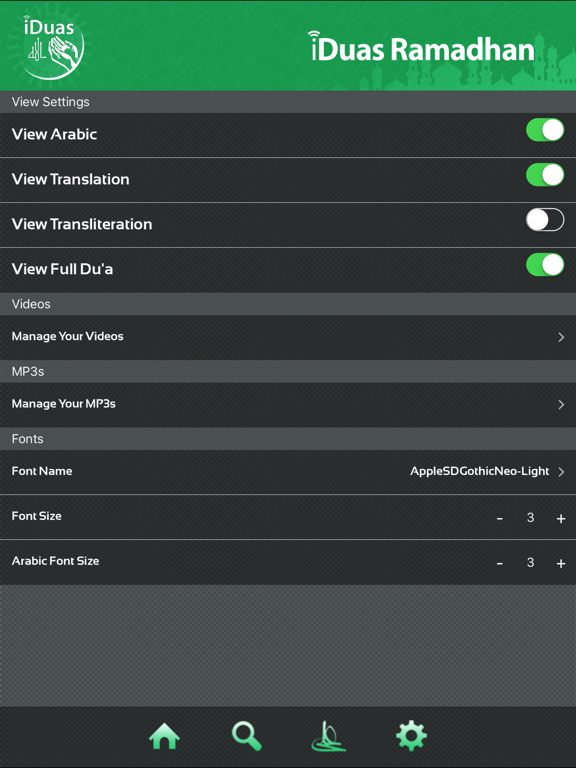The image size is (576, 768).
Task: Increase Font Size with plus
Action: pos(561,518)
